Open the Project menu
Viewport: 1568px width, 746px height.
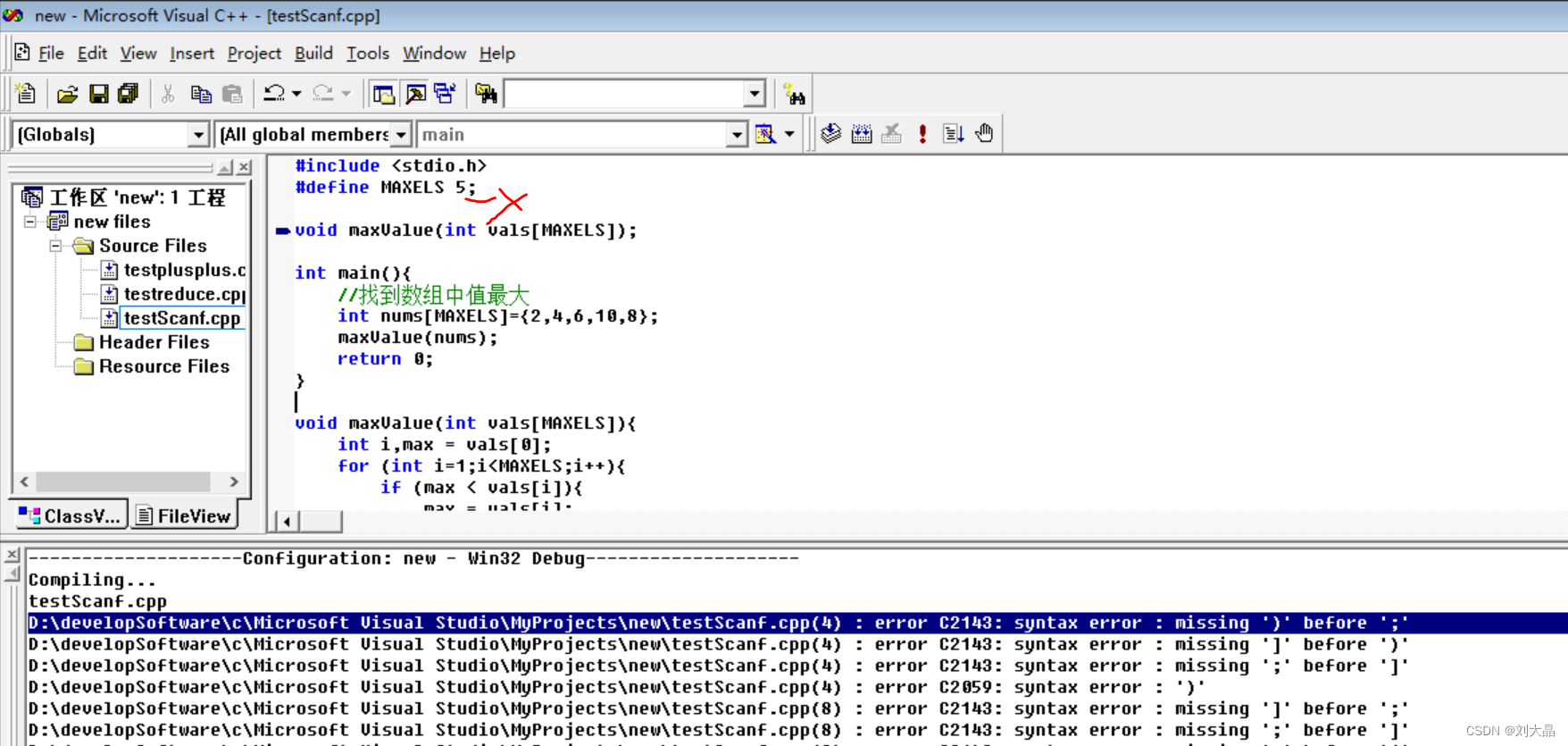coord(254,54)
